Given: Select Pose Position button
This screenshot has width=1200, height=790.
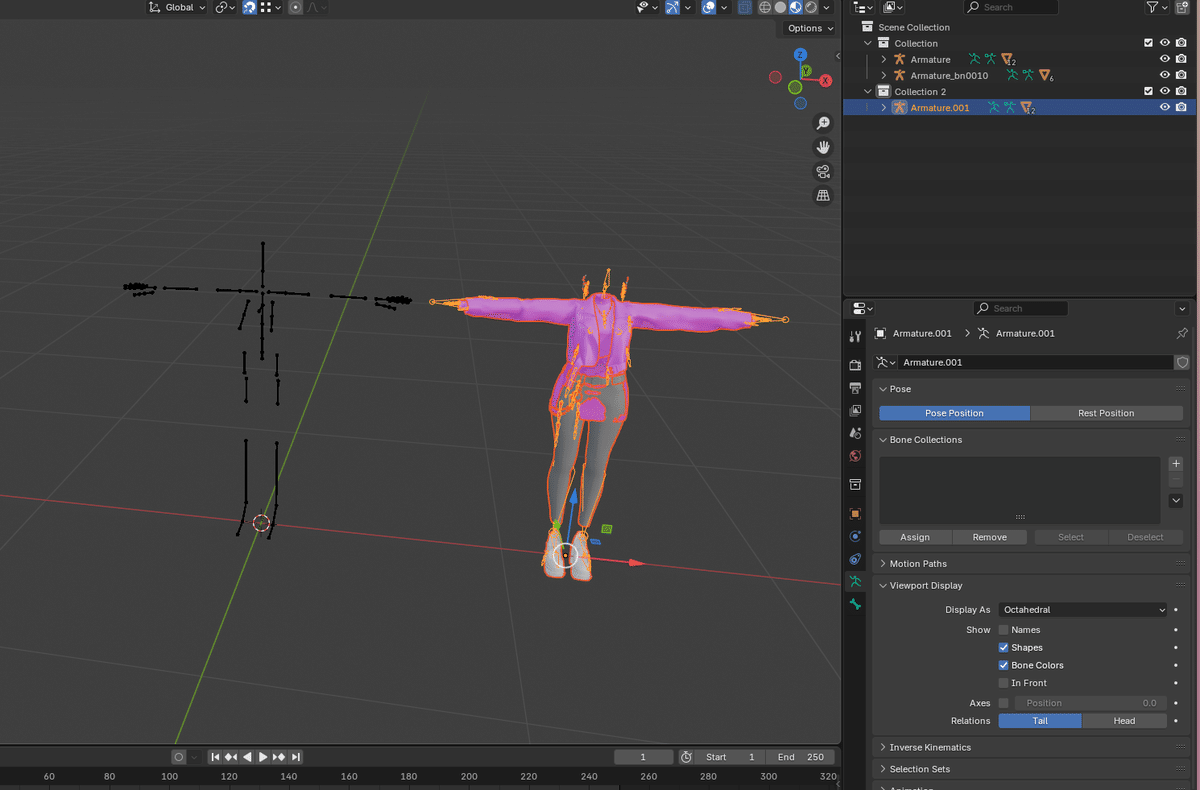Looking at the screenshot, I should pos(954,413).
